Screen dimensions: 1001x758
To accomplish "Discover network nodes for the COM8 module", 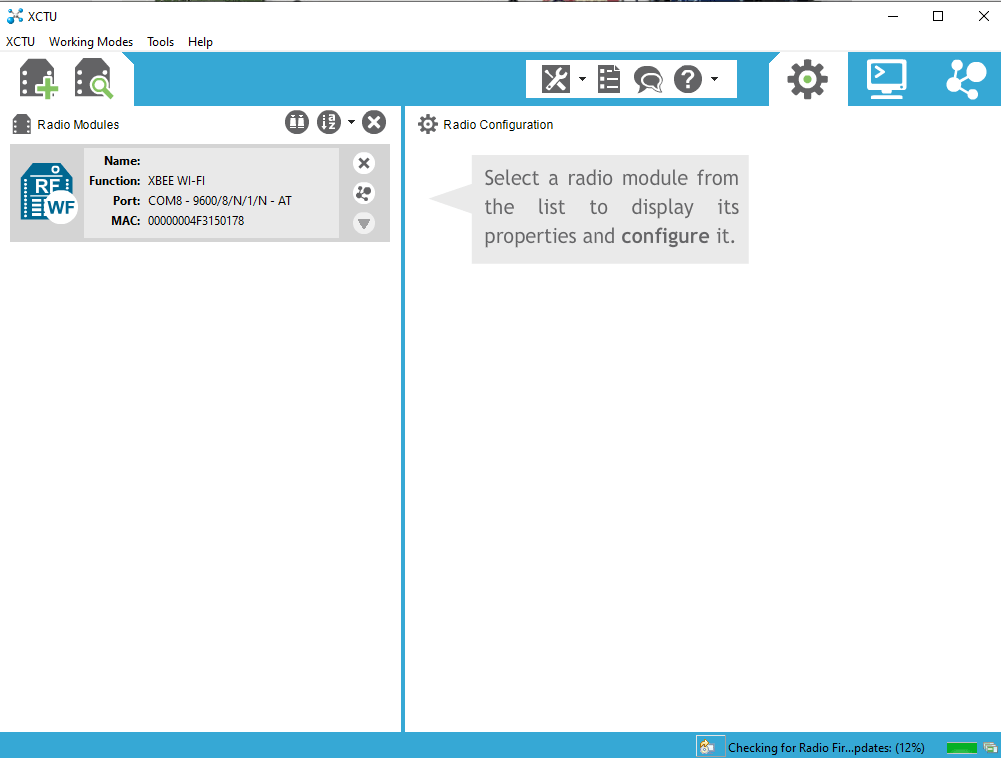I will [364, 193].
